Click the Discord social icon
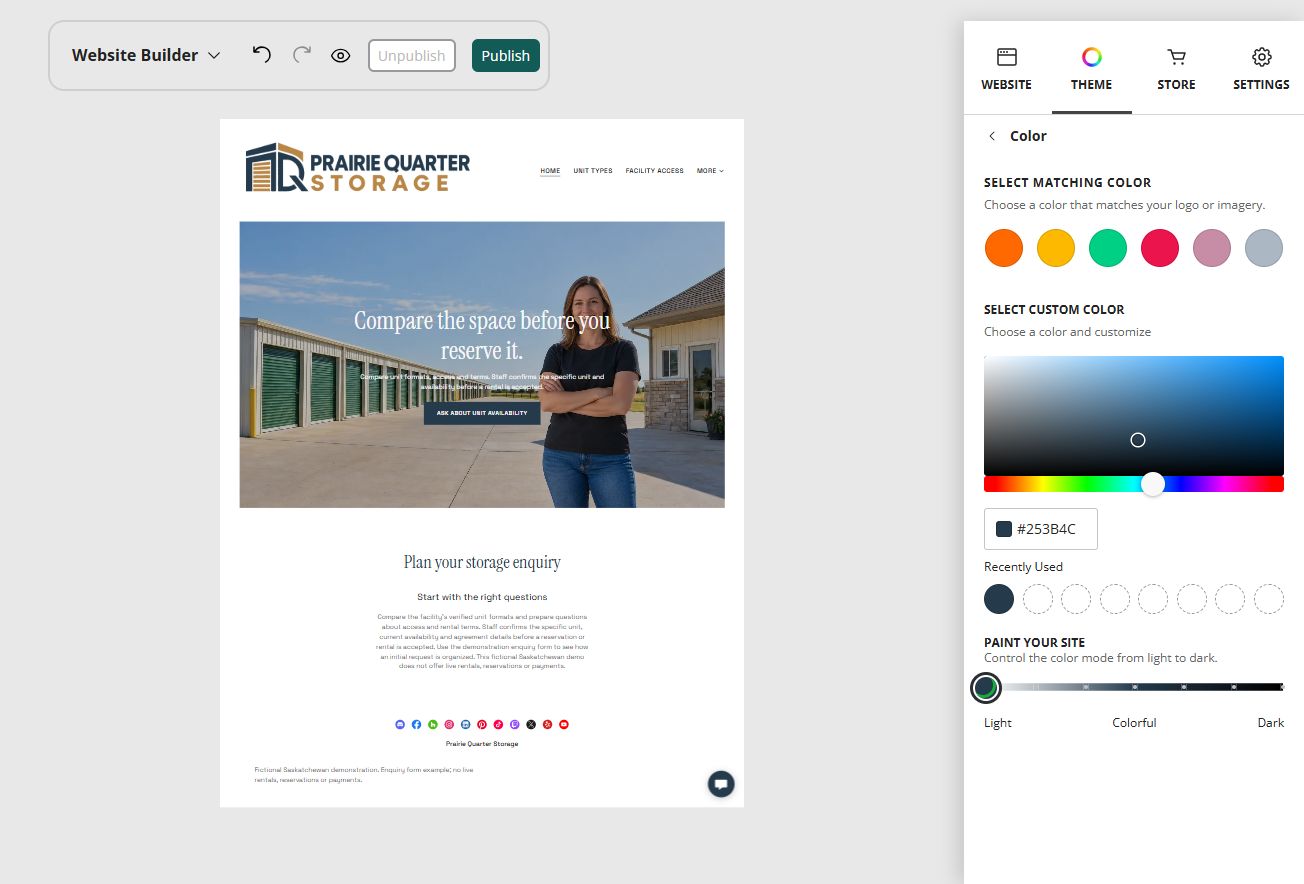 400,724
